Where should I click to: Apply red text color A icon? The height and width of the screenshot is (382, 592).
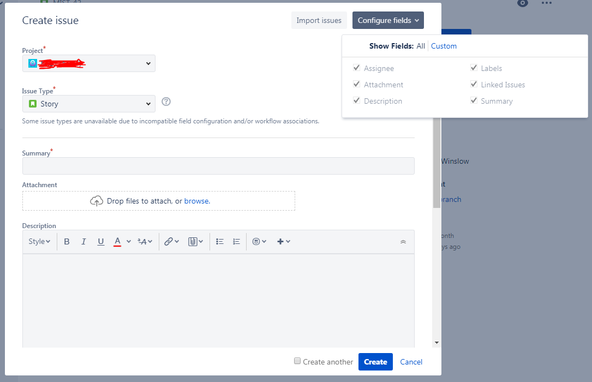[117, 242]
